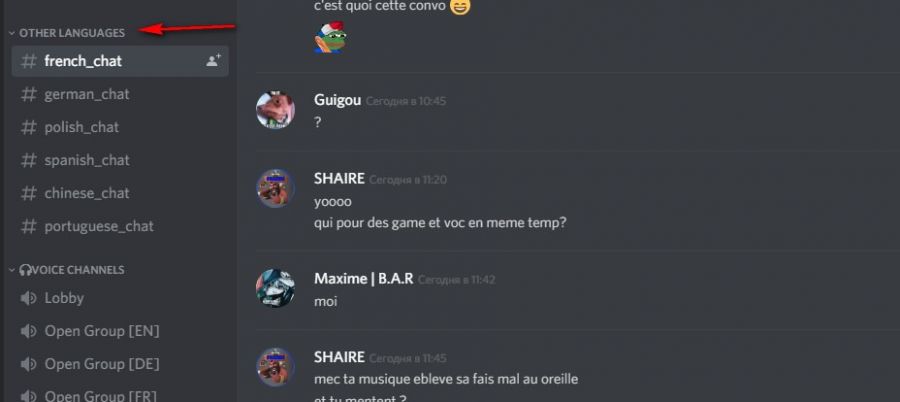The image size is (900, 402).
Task: Open the spanish_chat channel
Action: (x=120, y=160)
